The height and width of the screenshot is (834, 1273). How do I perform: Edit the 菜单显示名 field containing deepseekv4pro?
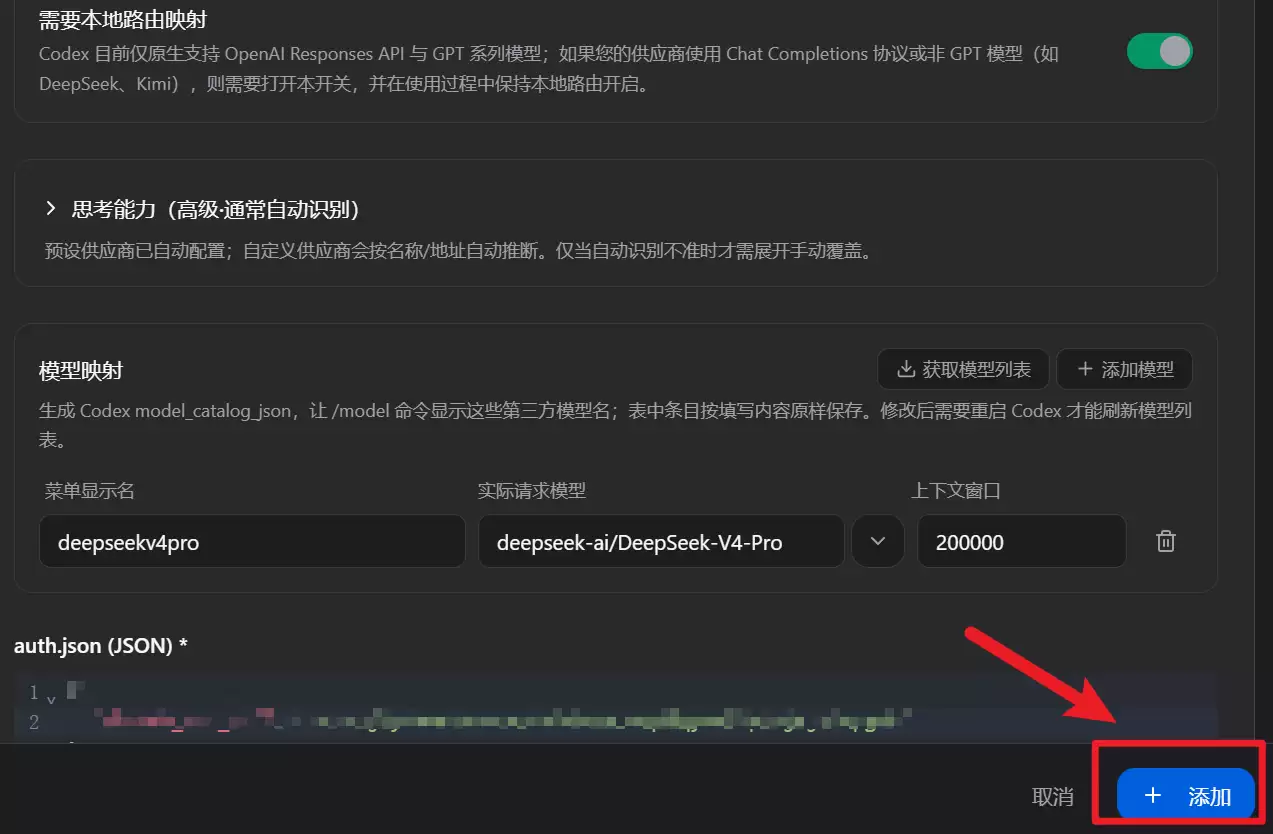point(252,542)
